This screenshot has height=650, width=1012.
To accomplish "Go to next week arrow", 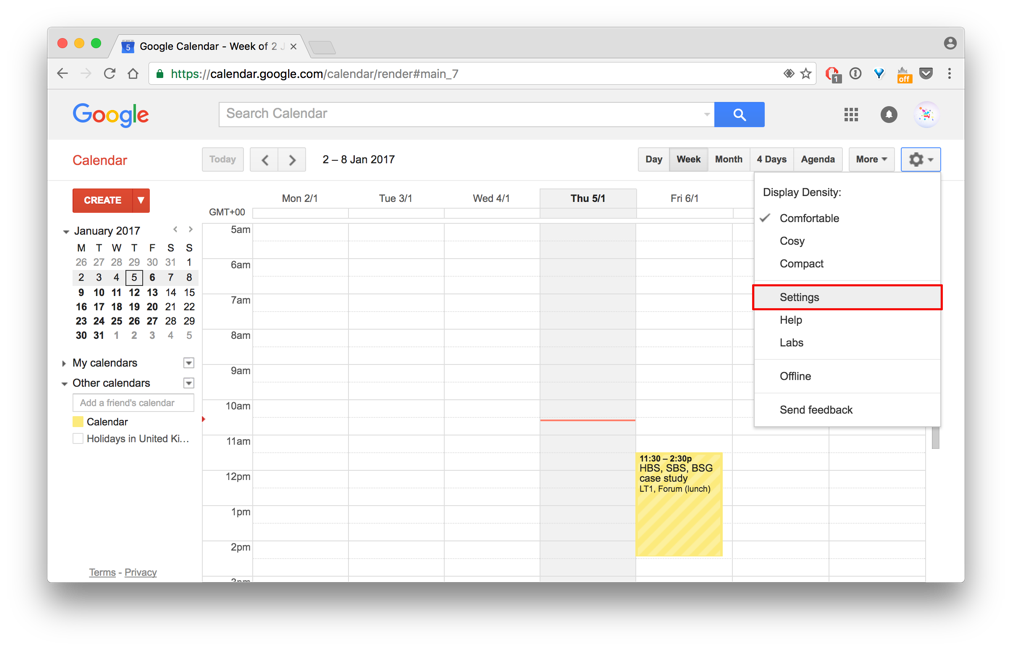I will 292,159.
